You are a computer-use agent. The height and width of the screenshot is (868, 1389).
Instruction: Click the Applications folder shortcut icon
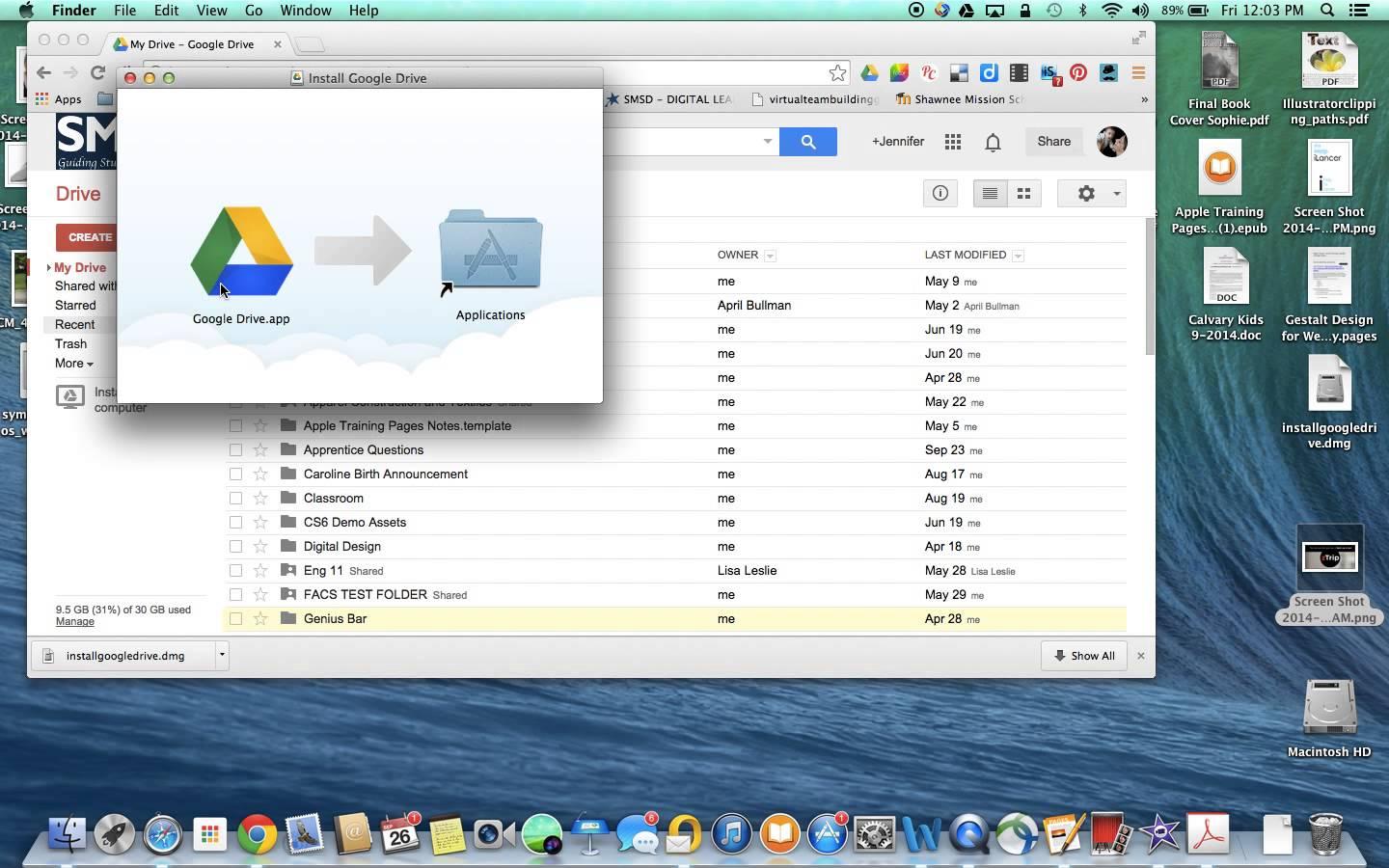click(490, 250)
